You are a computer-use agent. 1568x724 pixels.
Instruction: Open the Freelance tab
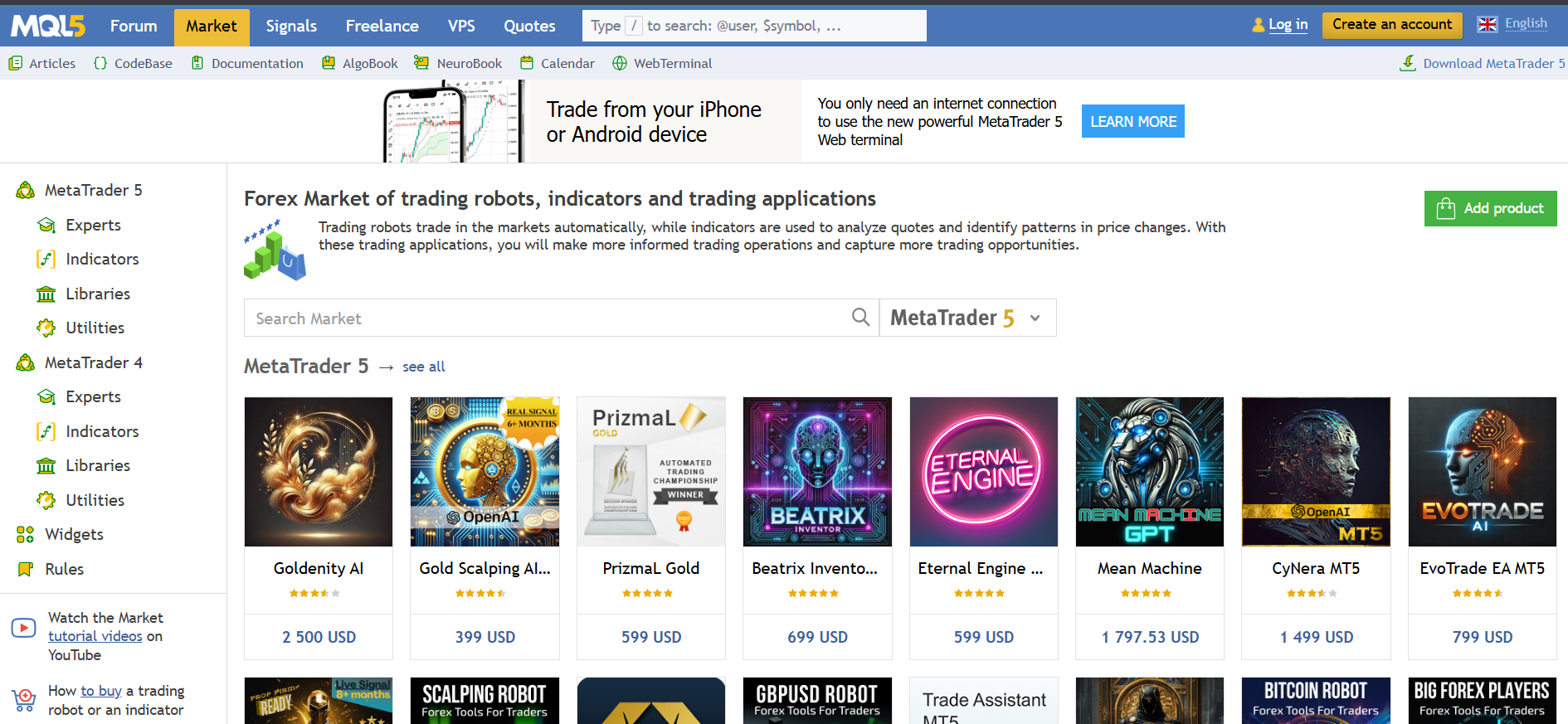382,26
